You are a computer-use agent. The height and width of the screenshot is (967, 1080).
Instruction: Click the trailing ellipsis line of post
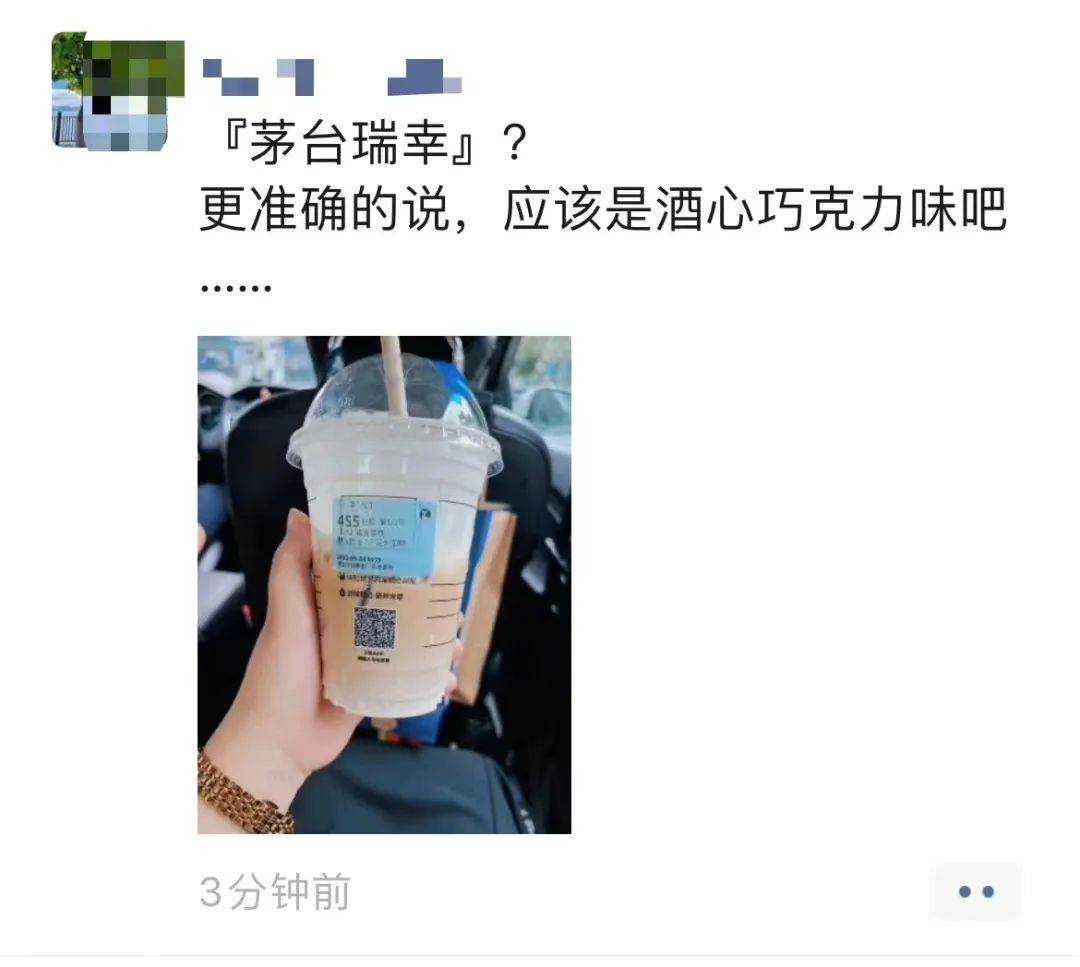[x=236, y=288]
